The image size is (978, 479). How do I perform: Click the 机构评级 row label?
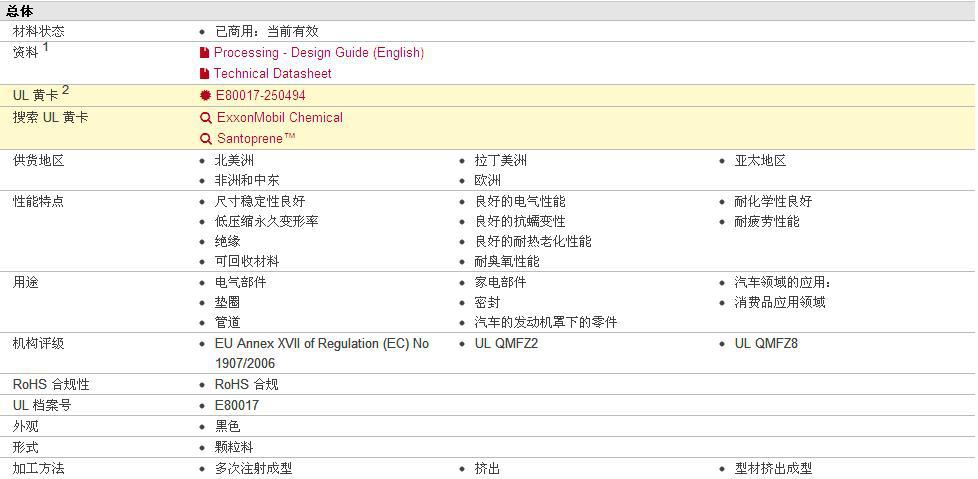[39, 344]
